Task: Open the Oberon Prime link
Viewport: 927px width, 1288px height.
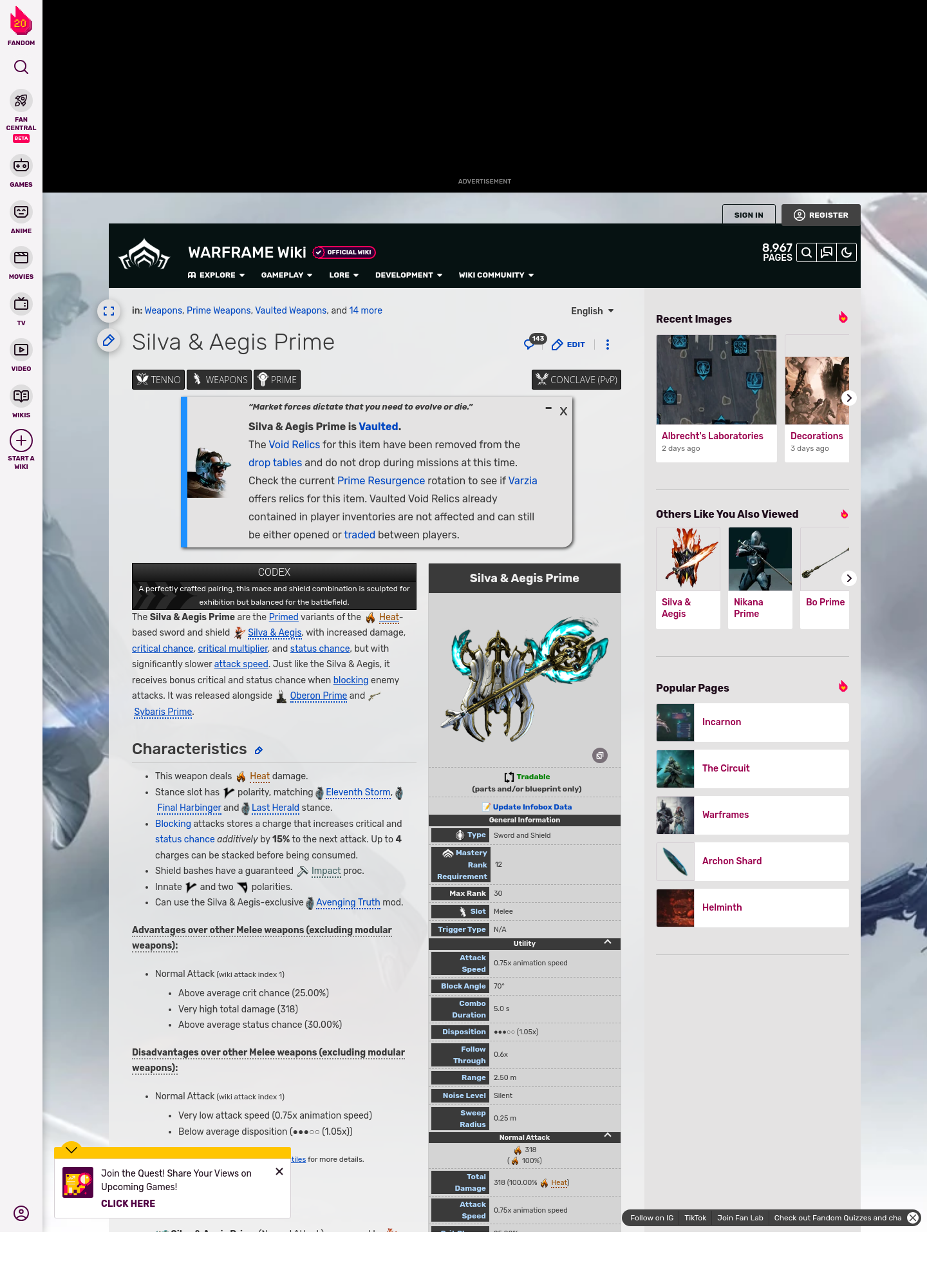Action: click(x=318, y=696)
